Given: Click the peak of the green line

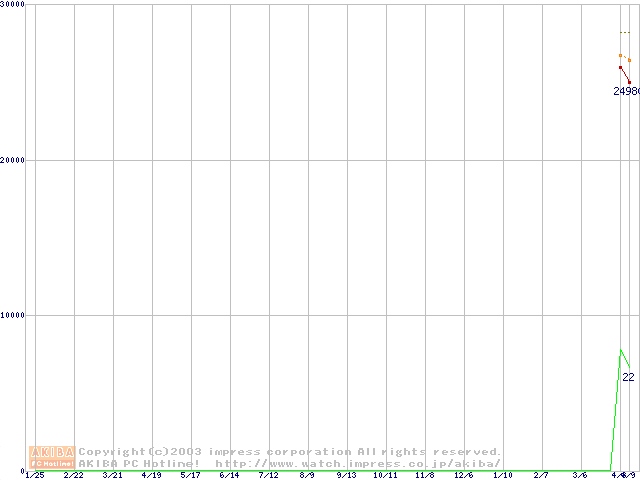Looking at the screenshot, I should tap(621, 350).
